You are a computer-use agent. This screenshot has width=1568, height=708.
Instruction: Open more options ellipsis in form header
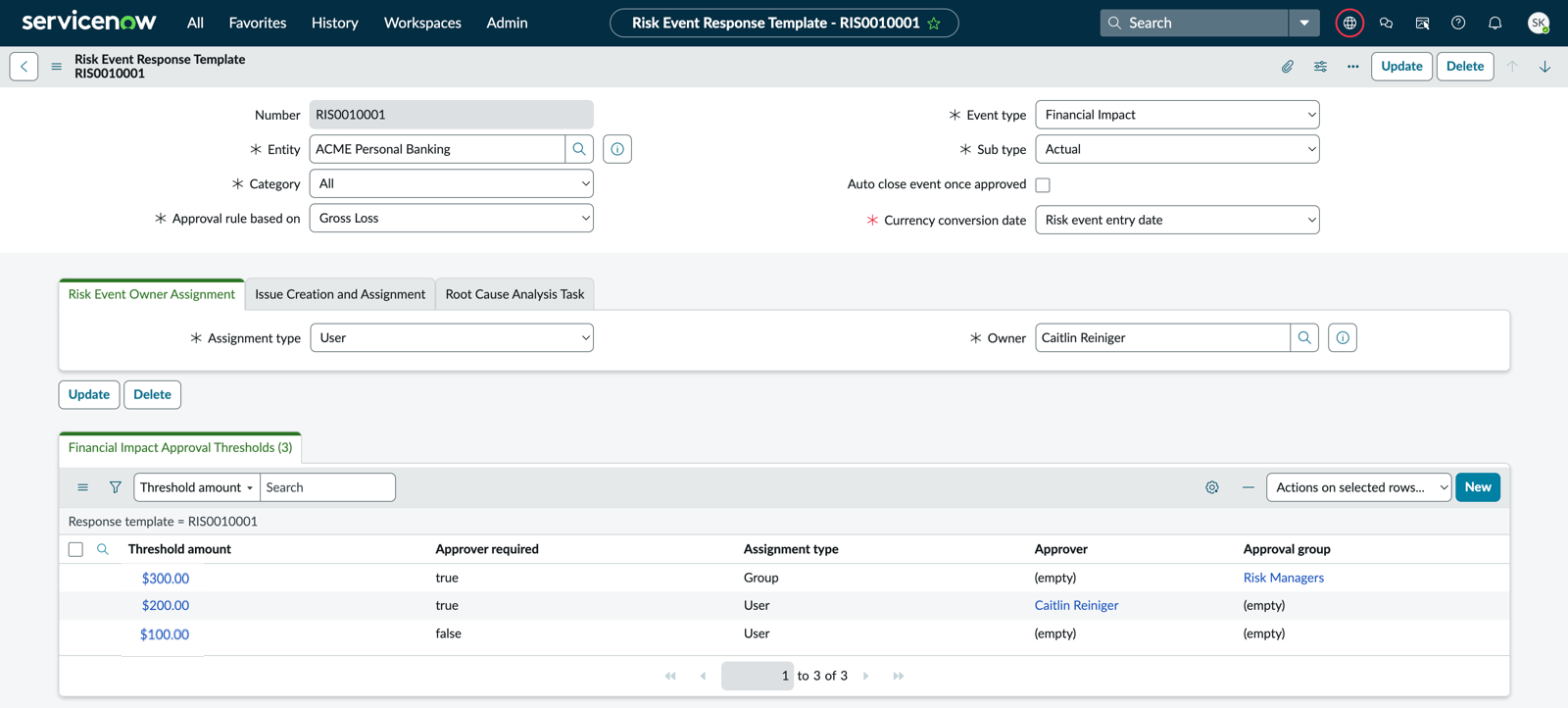[x=1352, y=67]
